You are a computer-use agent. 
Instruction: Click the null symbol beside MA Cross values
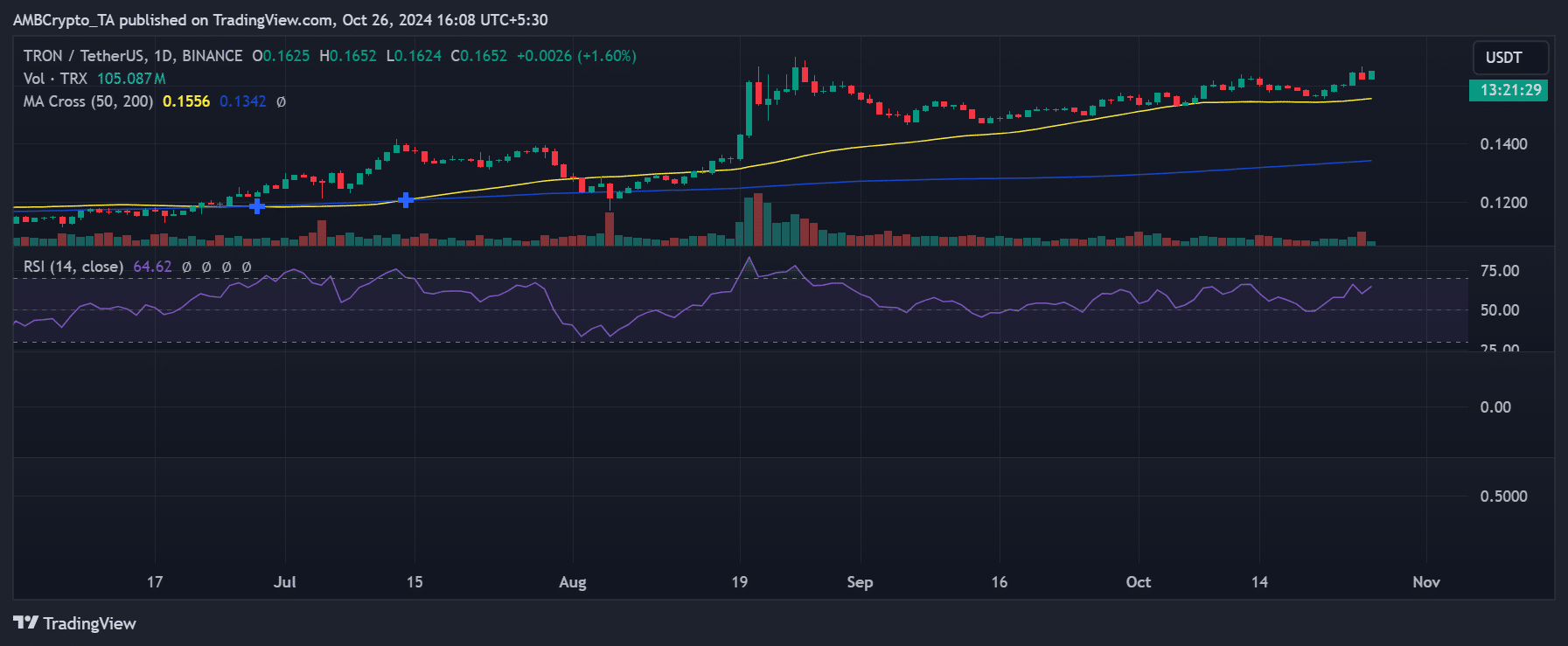(x=281, y=101)
